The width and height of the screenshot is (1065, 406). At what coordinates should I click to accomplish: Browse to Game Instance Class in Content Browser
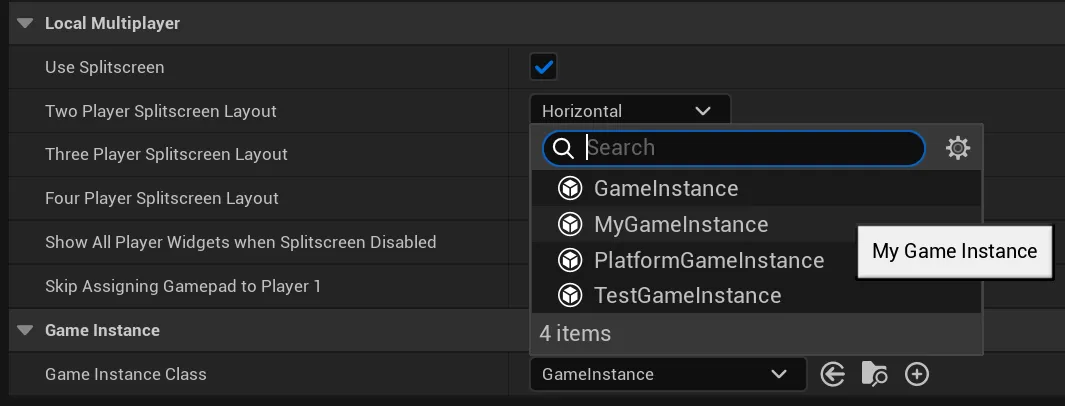[874, 374]
